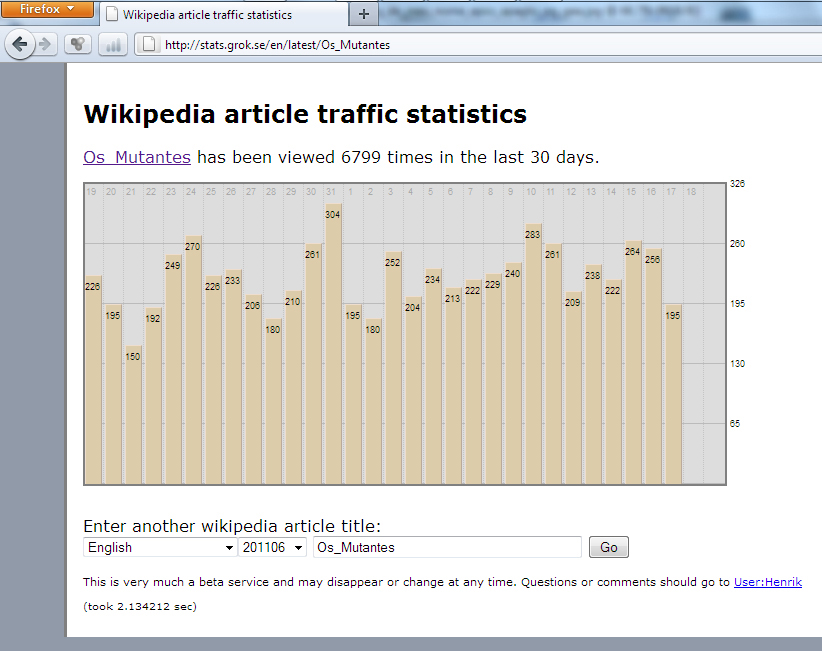The image size is (822, 651).
Task: Click the article title input field
Action: (446, 547)
